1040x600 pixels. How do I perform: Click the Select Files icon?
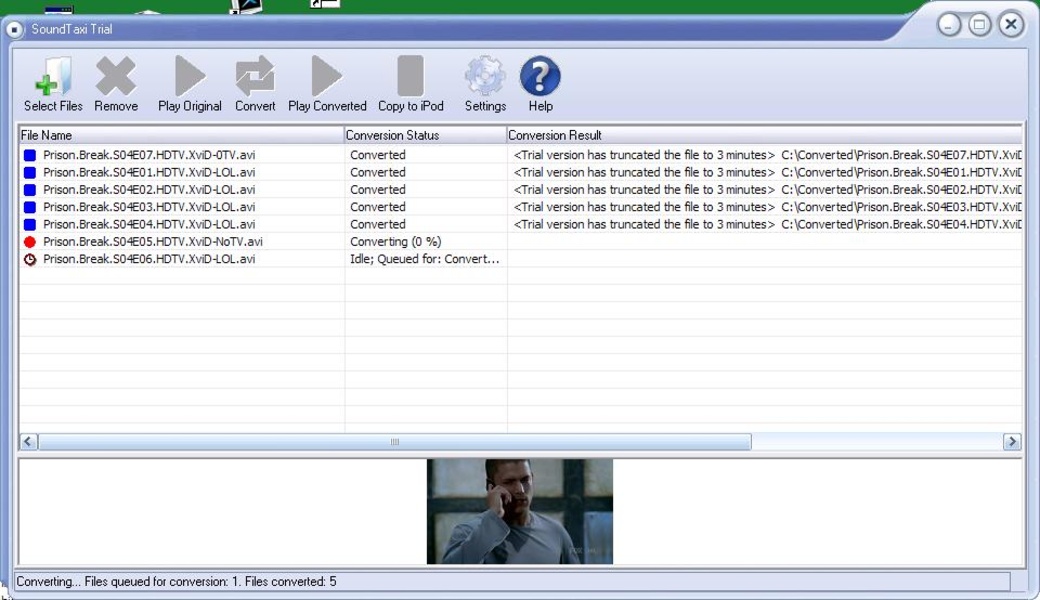pos(53,77)
